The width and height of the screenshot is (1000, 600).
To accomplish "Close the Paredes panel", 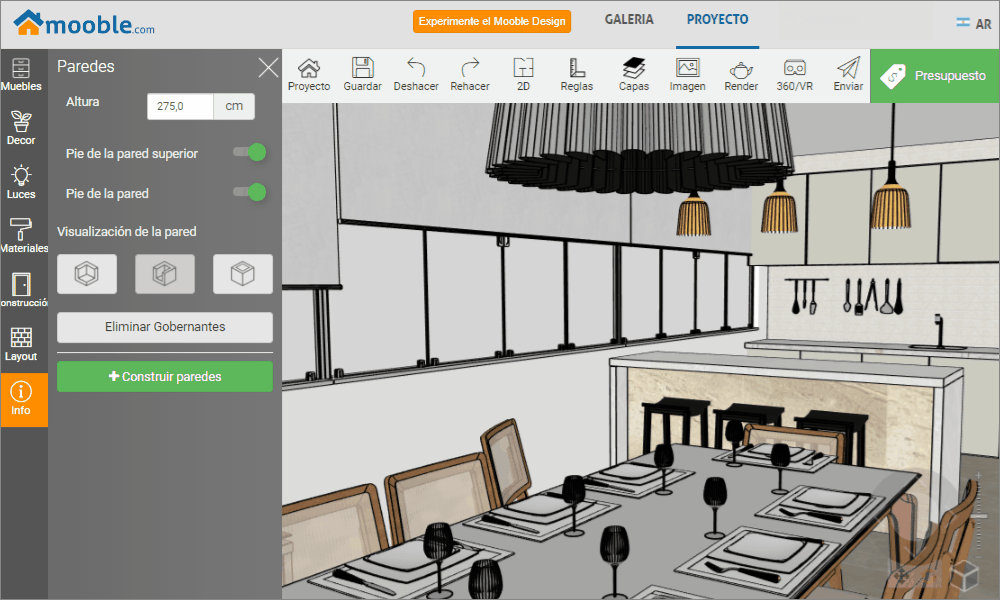I will pos(268,67).
